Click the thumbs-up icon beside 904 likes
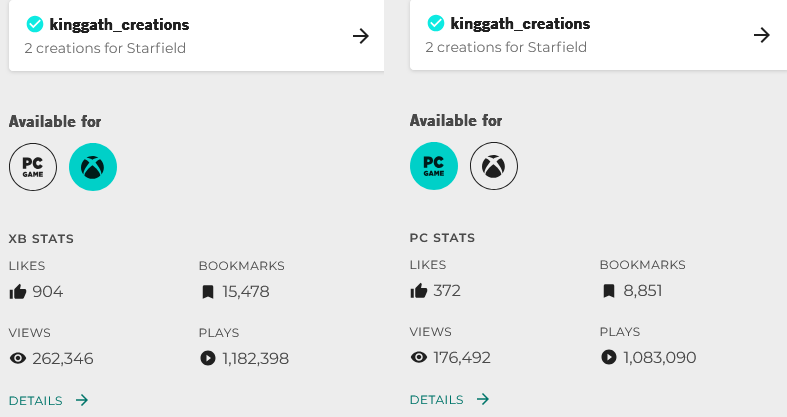The height and width of the screenshot is (417, 787). click(x=18, y=292)
